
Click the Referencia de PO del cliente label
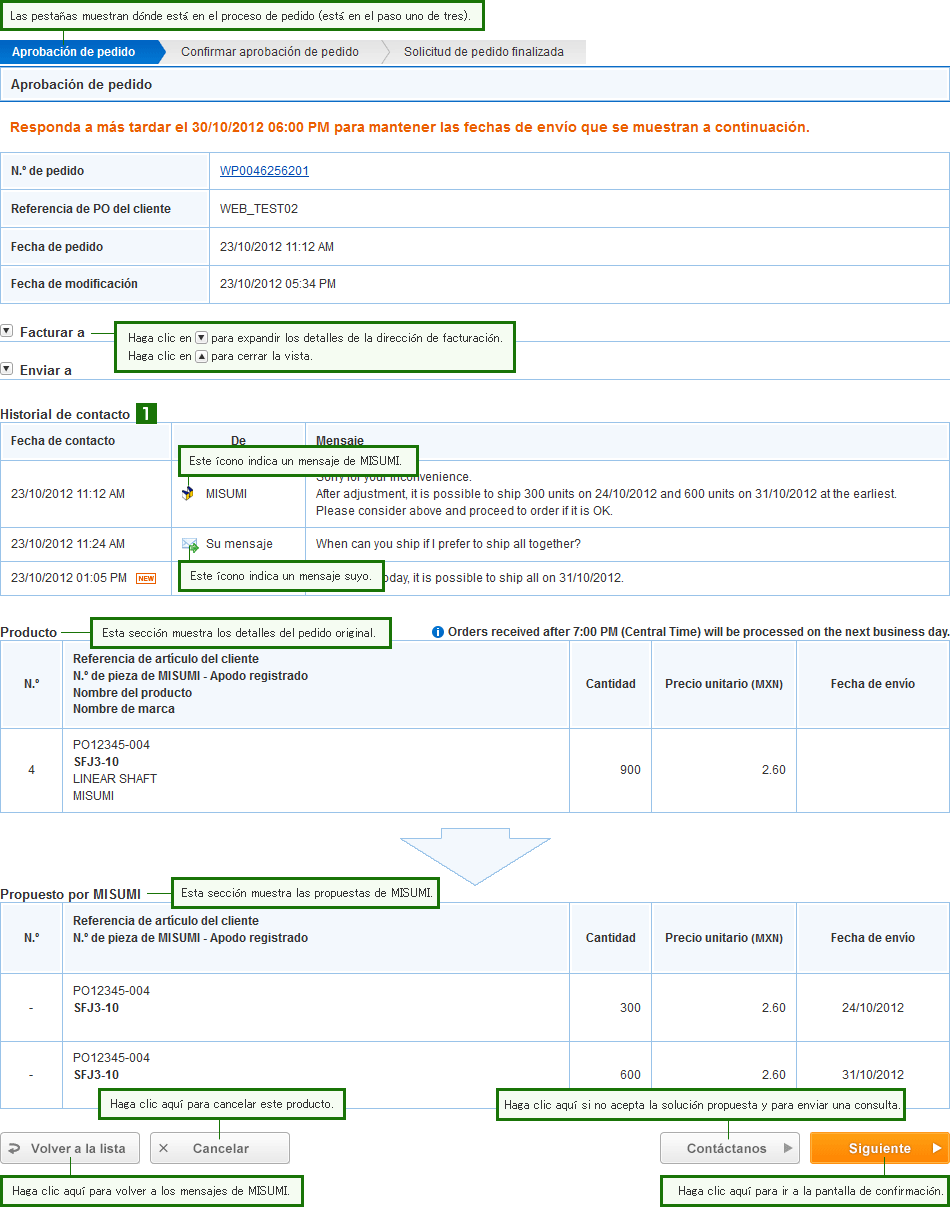[91, 209]
